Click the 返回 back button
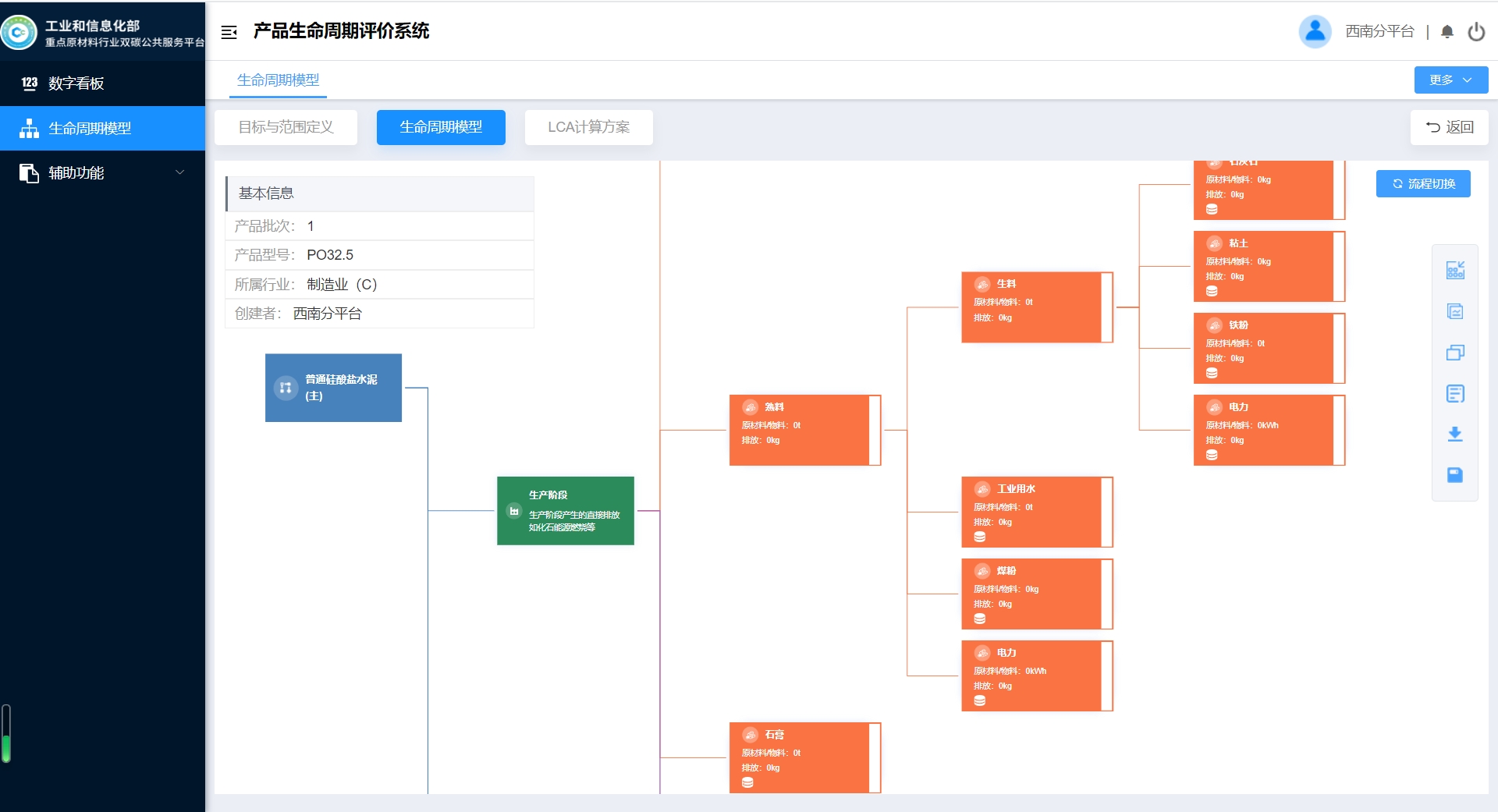The width and height of the screenshot is (1498, 812). (x=1449, y=127)
